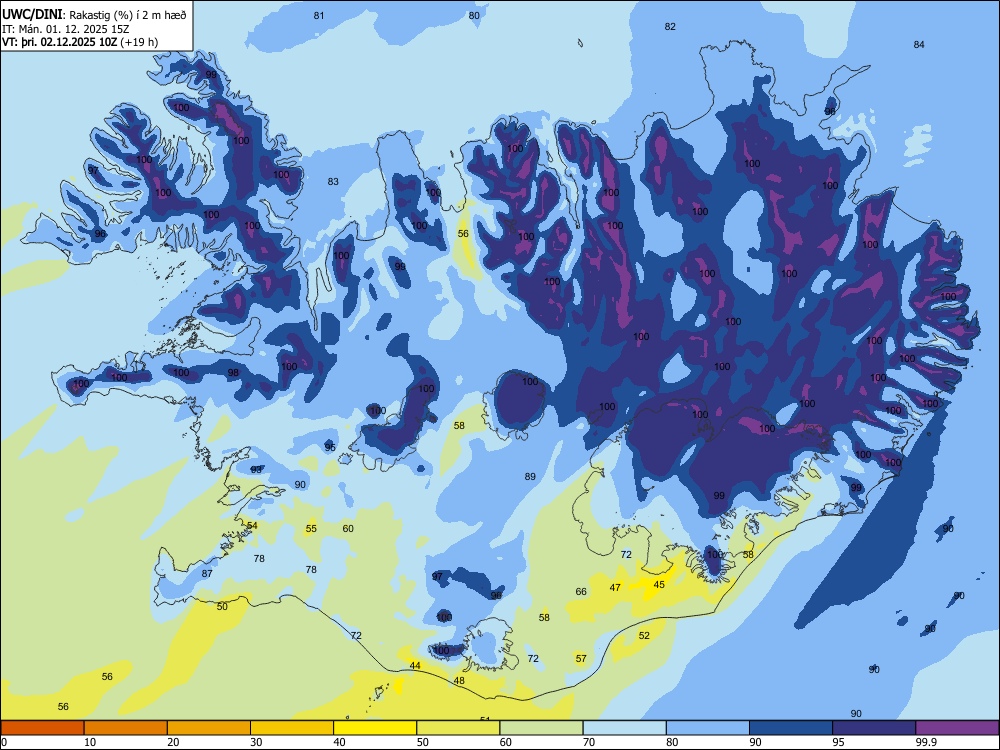This screenshot has height=750, width=1000.
Task: Click the '20' legend scale label
Action: 173,742
